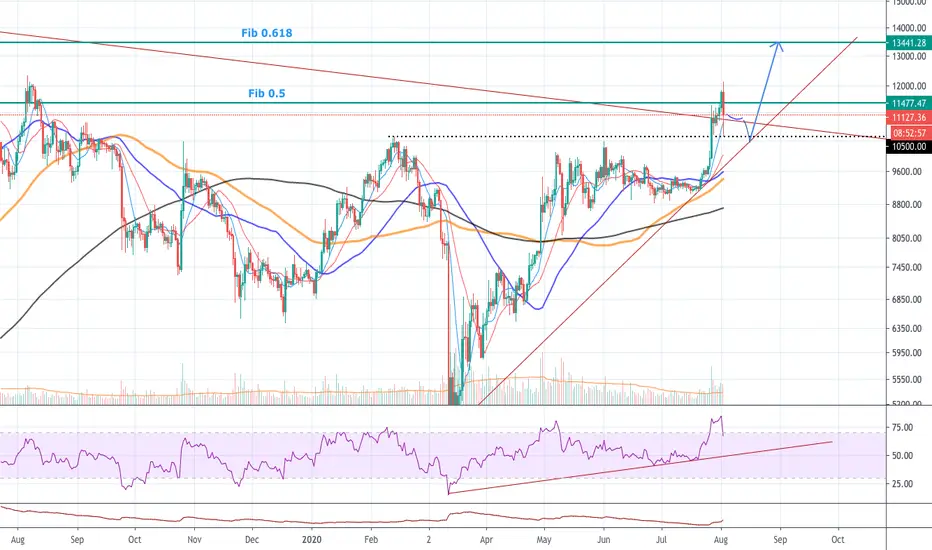Click the Apr label on the time axis
The image size is (932, 550).
click(486, 540)
